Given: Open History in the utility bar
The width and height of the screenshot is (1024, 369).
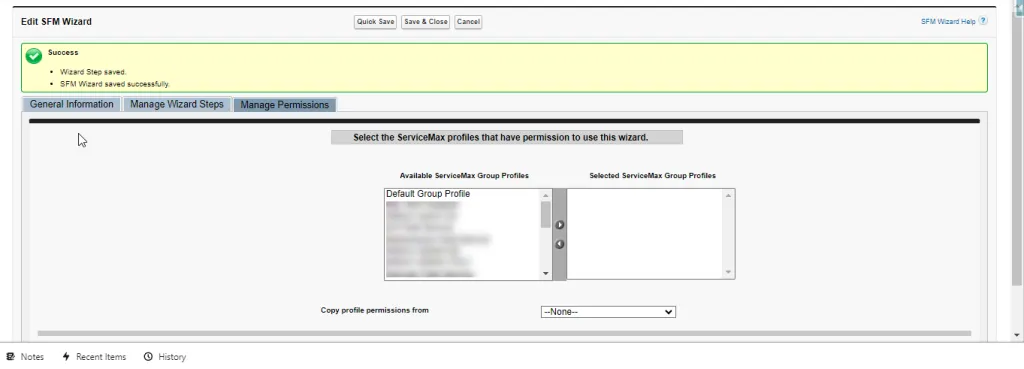Looking at the screenshot, I should [165, 357].
